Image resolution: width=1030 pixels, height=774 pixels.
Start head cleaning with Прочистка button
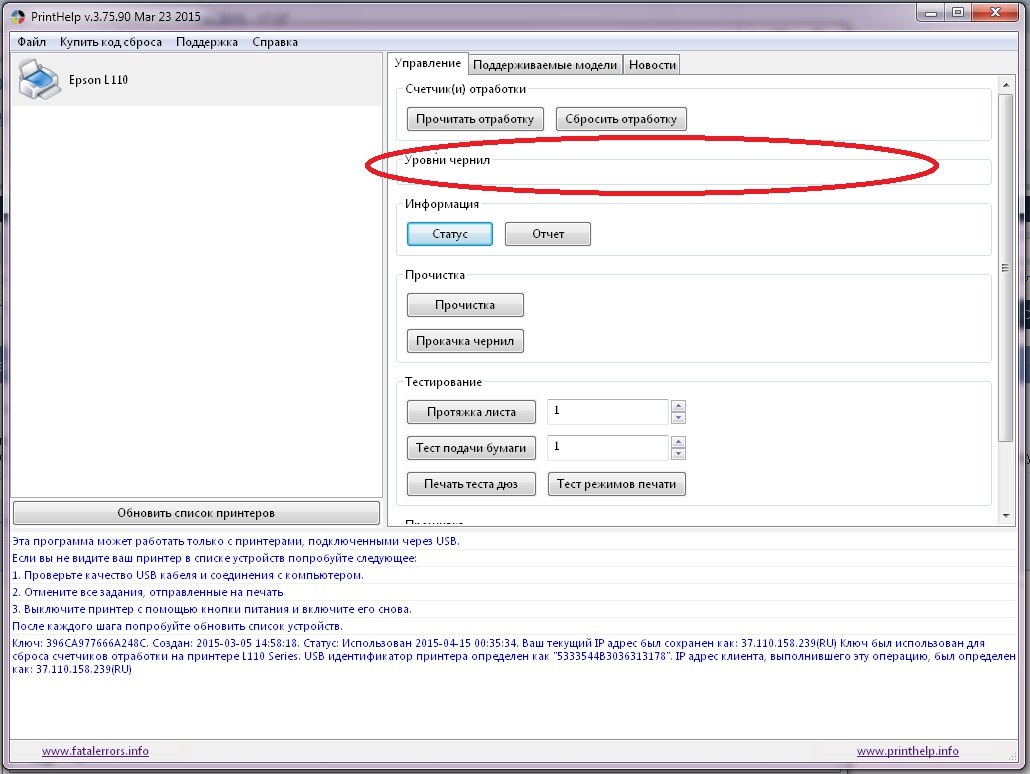click(x=465, y=305)
